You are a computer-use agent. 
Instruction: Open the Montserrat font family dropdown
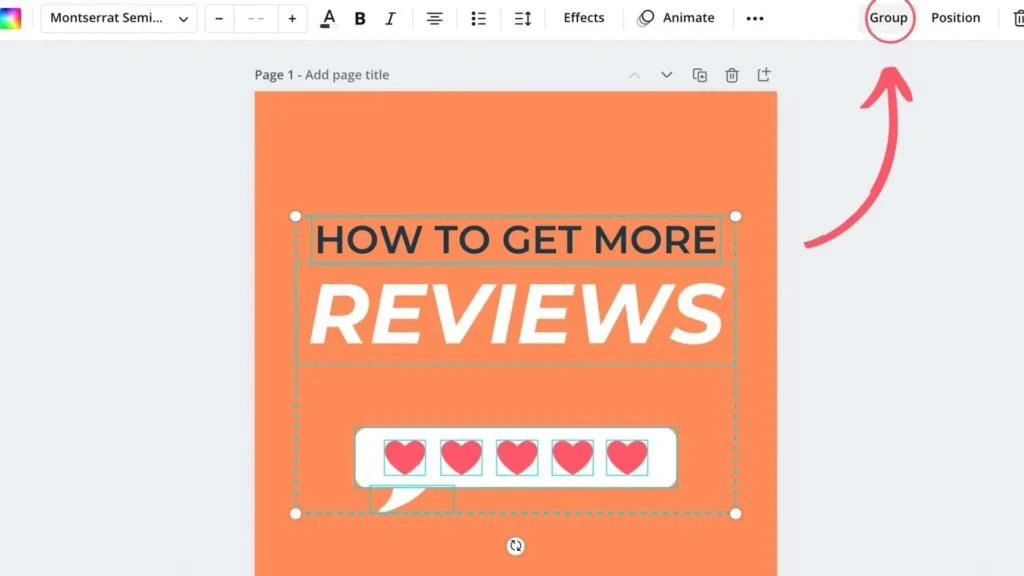tap(118, 17)
